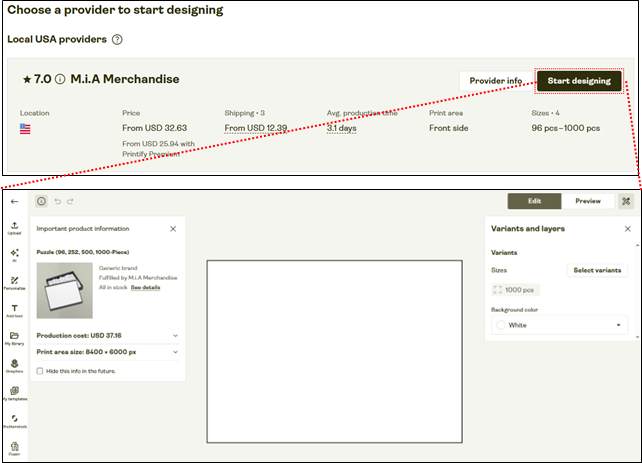Open My library folder

(x=15, y=338)
